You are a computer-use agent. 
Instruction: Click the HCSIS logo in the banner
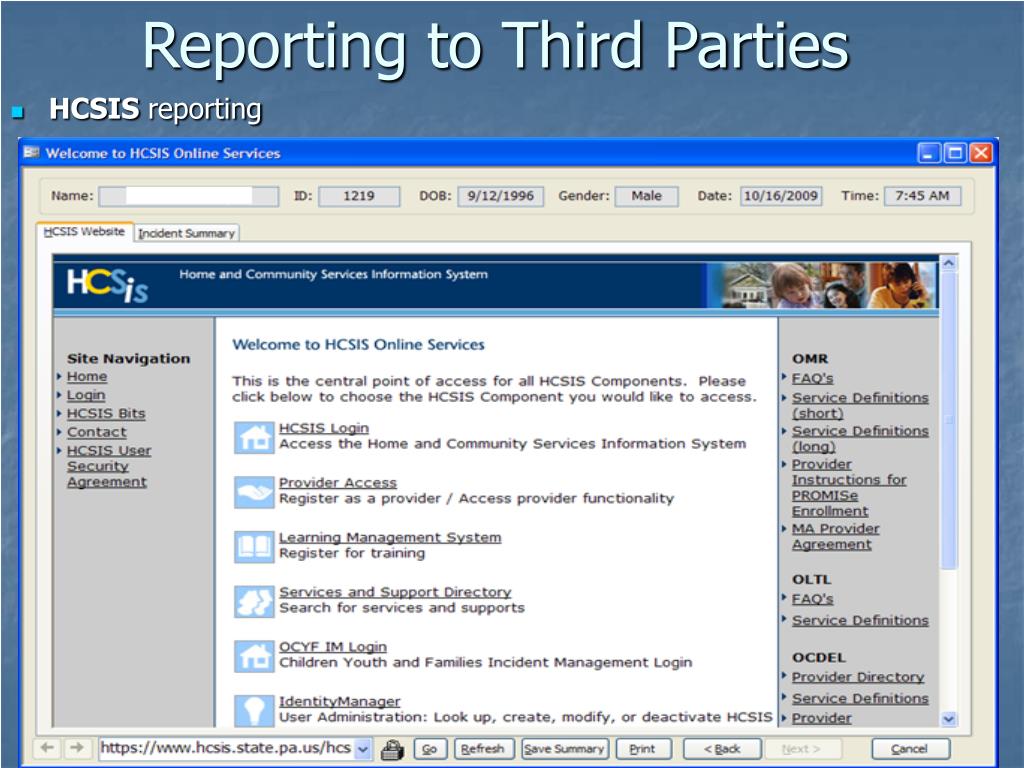coord(108,285)
